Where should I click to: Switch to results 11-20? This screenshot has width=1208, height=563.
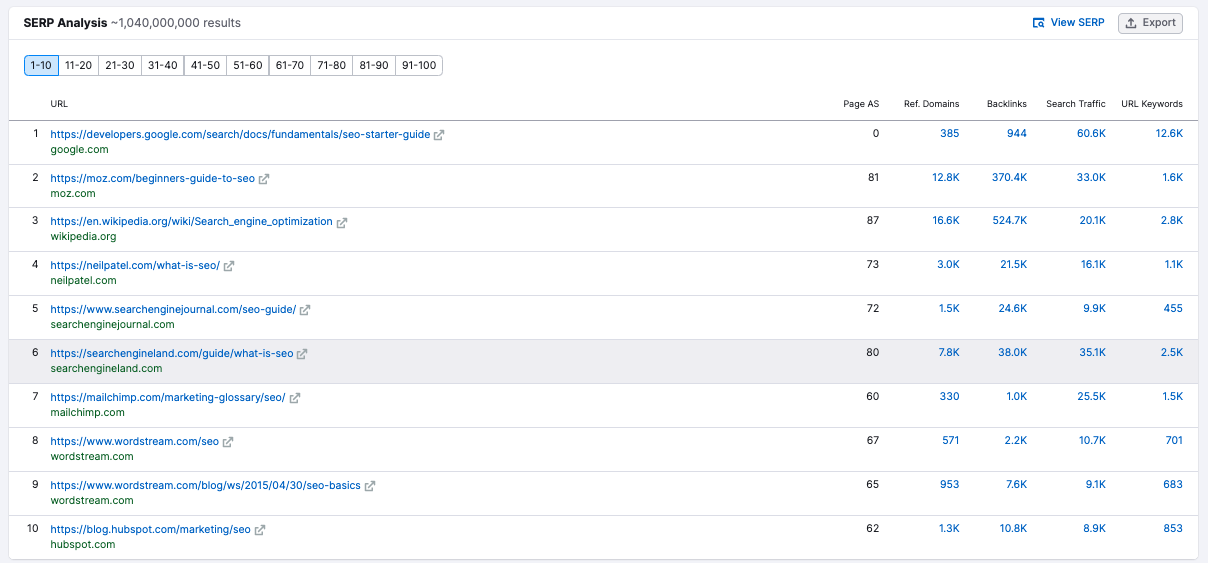(78, 65)
